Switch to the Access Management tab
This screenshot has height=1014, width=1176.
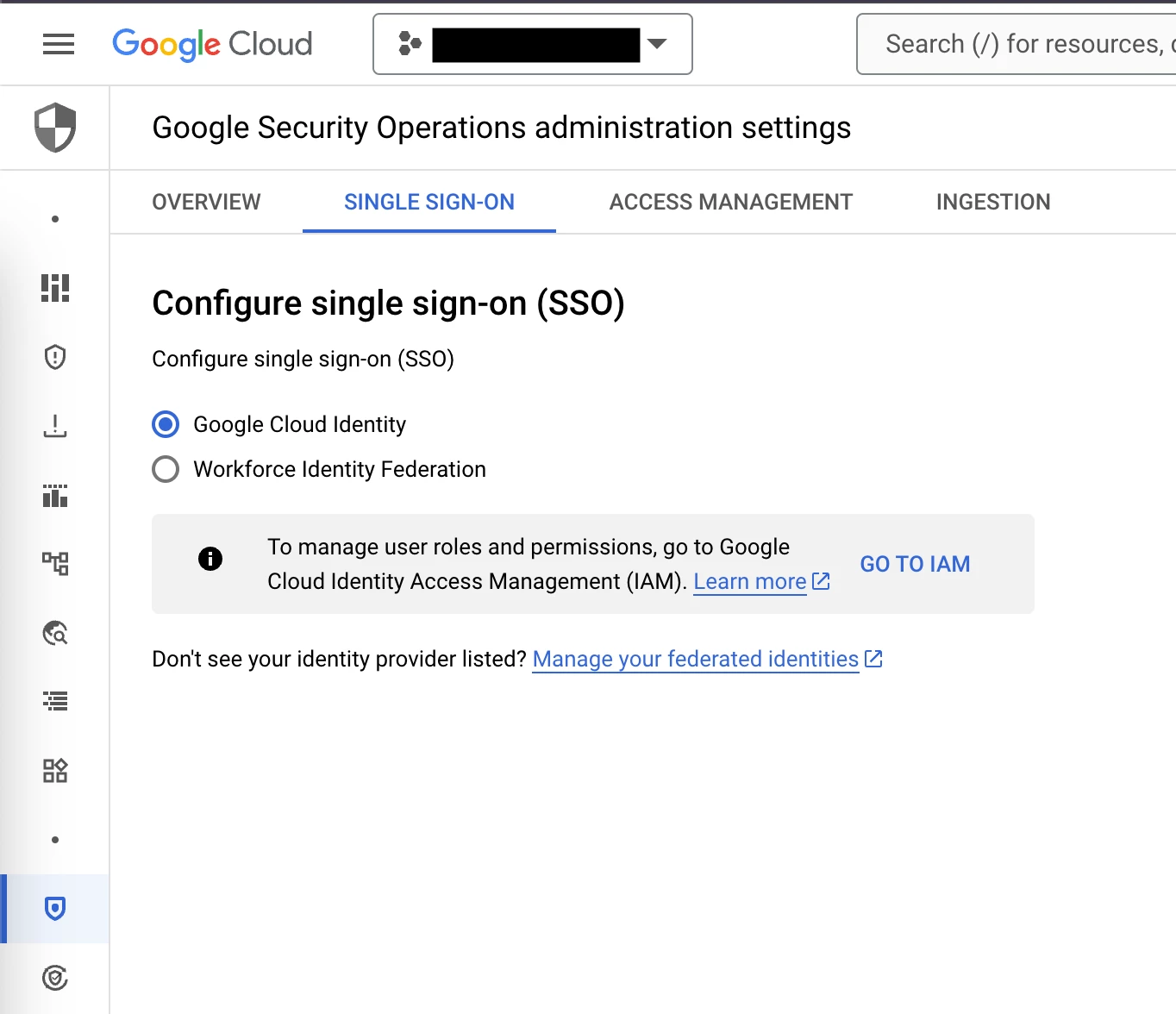click(x=731, y=202)
